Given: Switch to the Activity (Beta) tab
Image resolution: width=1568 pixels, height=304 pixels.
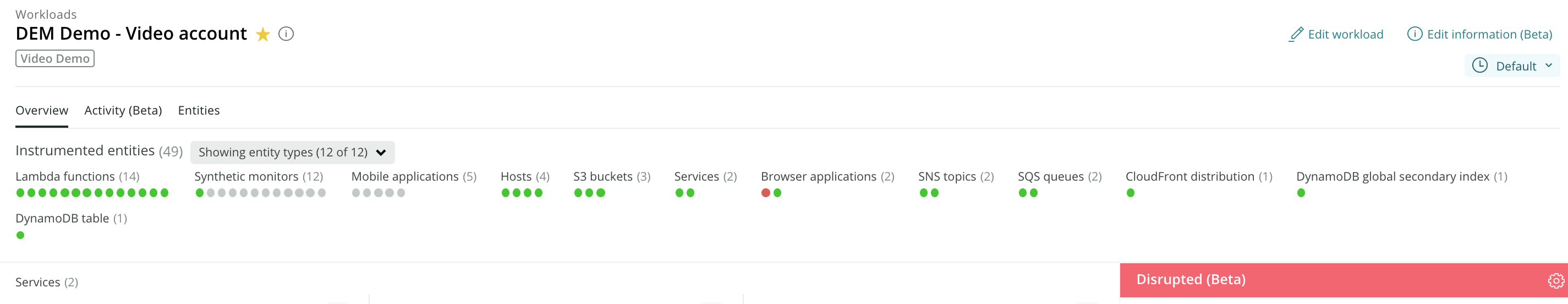Looking at the screenshot, I should coord(123,110).
